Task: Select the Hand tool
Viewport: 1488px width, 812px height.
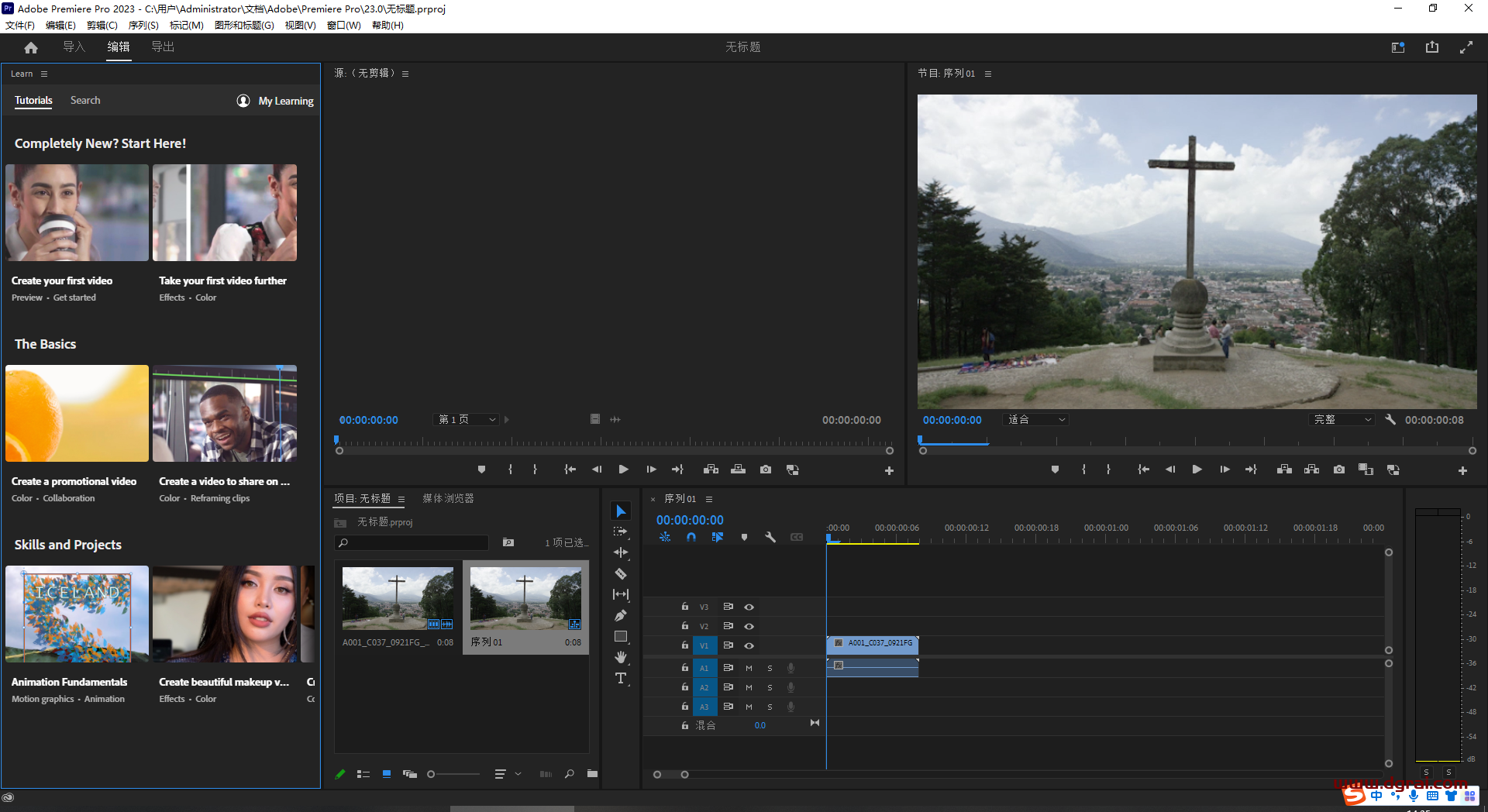Action: pyautogui.click(x=620, y=657)
